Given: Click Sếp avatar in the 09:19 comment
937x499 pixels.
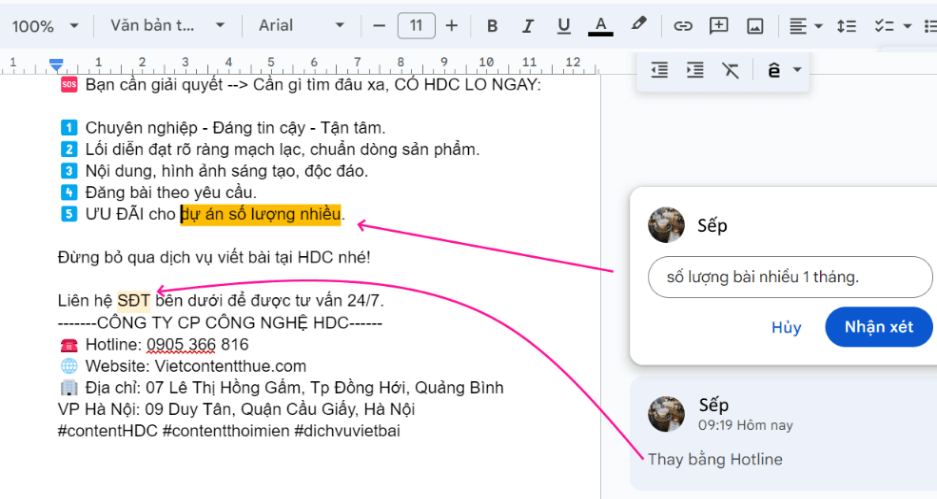Looking at the screenshot, I should tap(666, 414).
